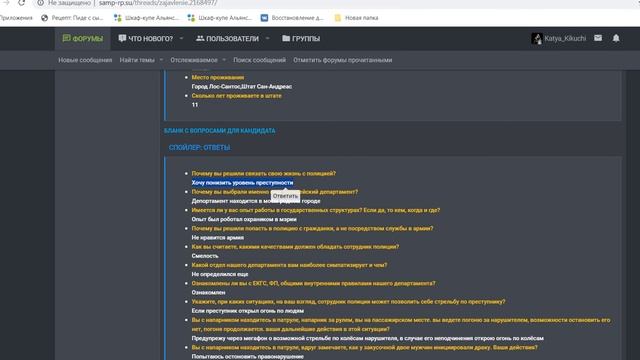Open the private messages envelope icon
This screenshot has width=640, height=360.
598,38
